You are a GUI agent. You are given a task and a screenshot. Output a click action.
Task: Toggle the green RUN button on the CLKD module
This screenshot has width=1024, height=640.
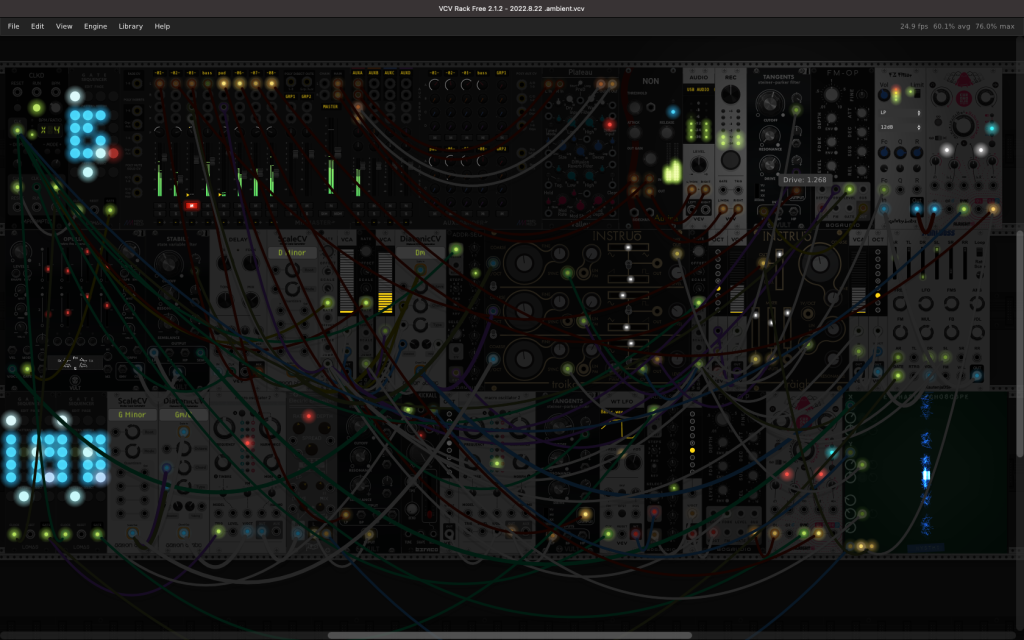pyautogui.click(x=37, y=107)
